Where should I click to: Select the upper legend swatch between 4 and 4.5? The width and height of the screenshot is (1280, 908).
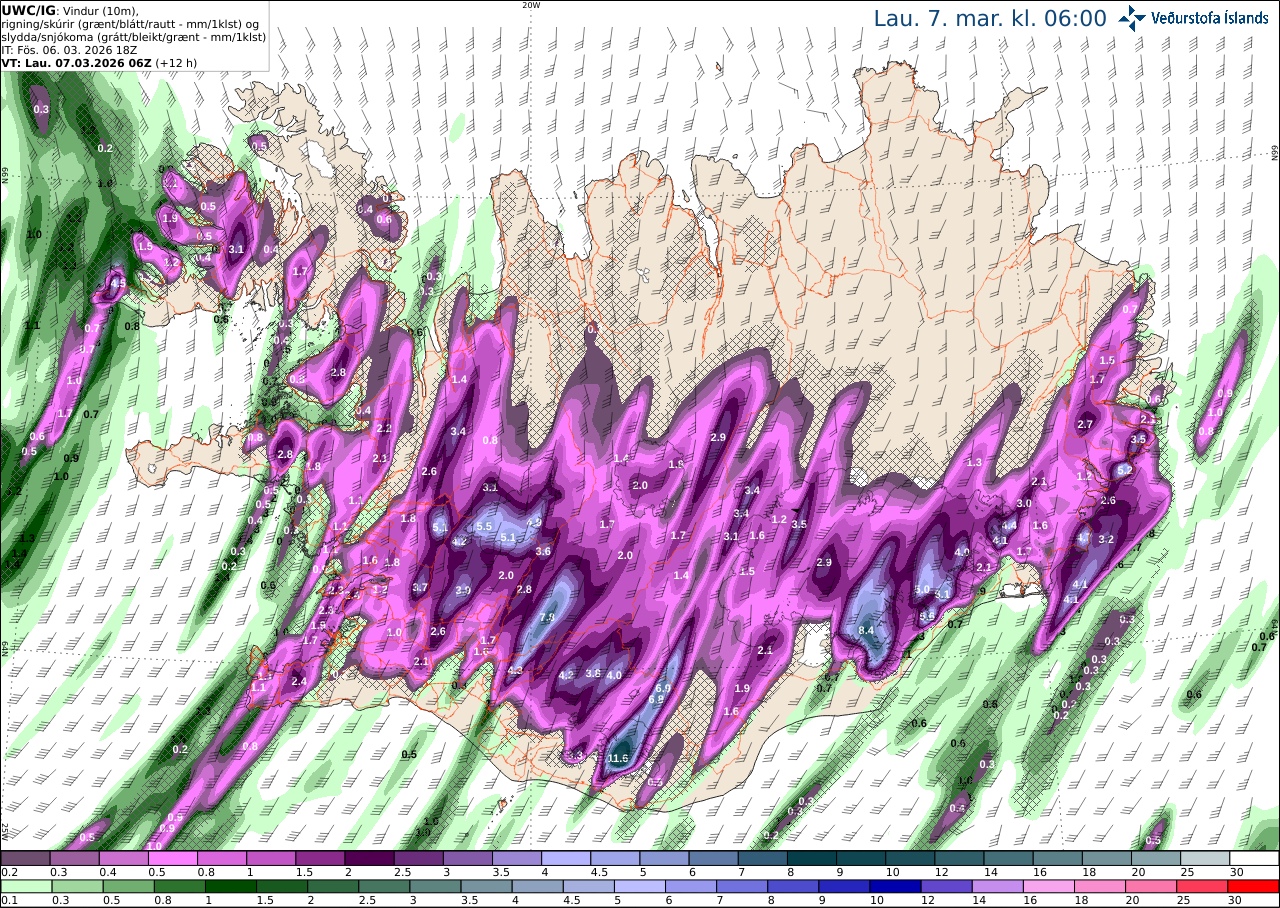[x=566, y=858]
